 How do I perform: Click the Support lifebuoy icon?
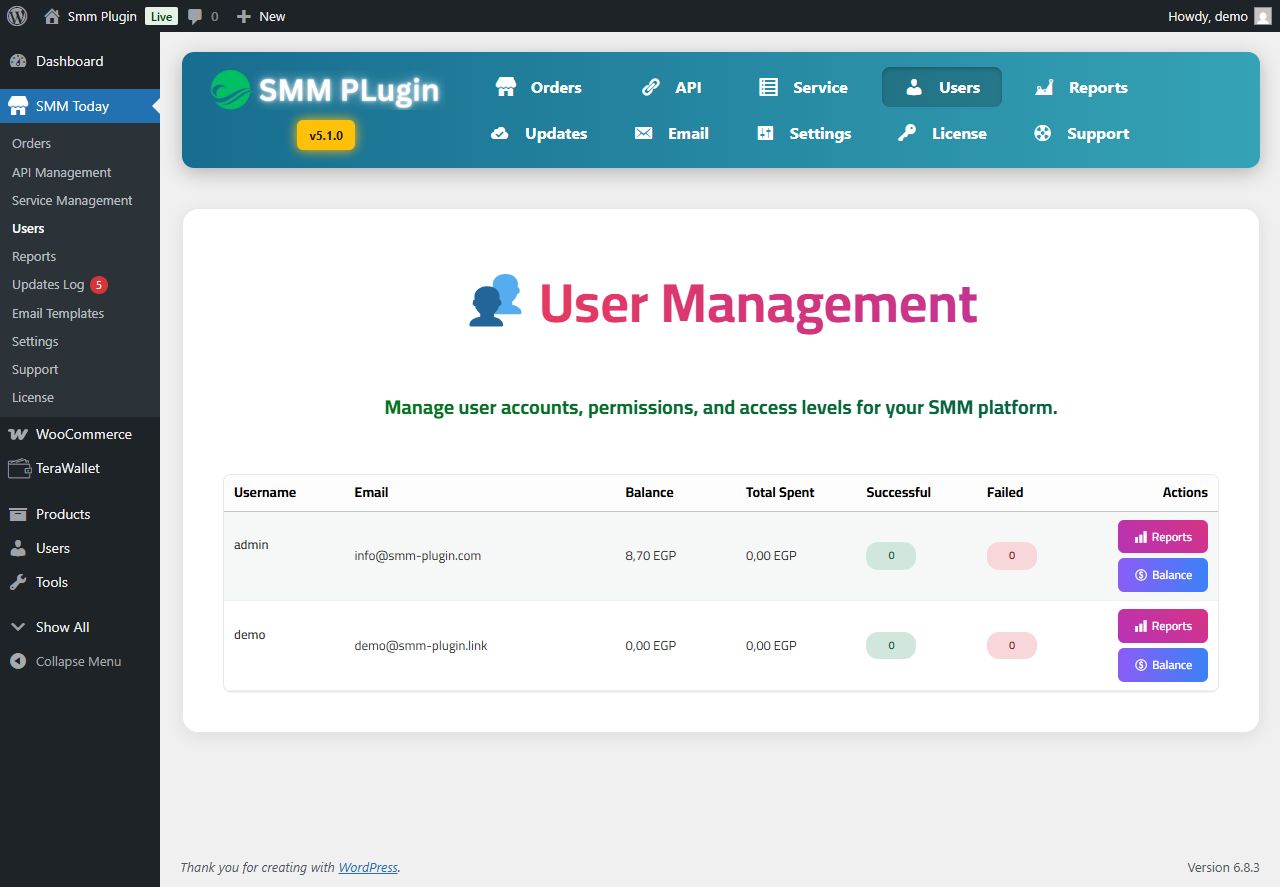point(1043,133)
